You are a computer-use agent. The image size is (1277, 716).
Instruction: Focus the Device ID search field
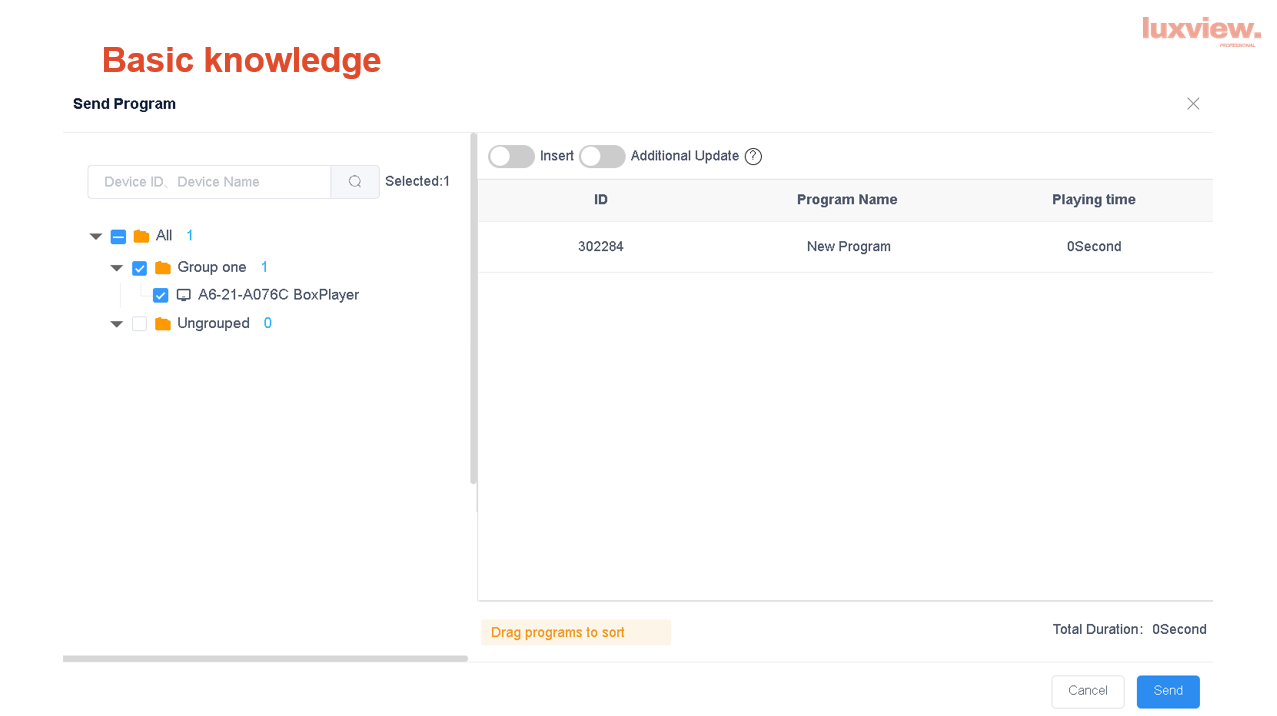(x=210, y=182)
